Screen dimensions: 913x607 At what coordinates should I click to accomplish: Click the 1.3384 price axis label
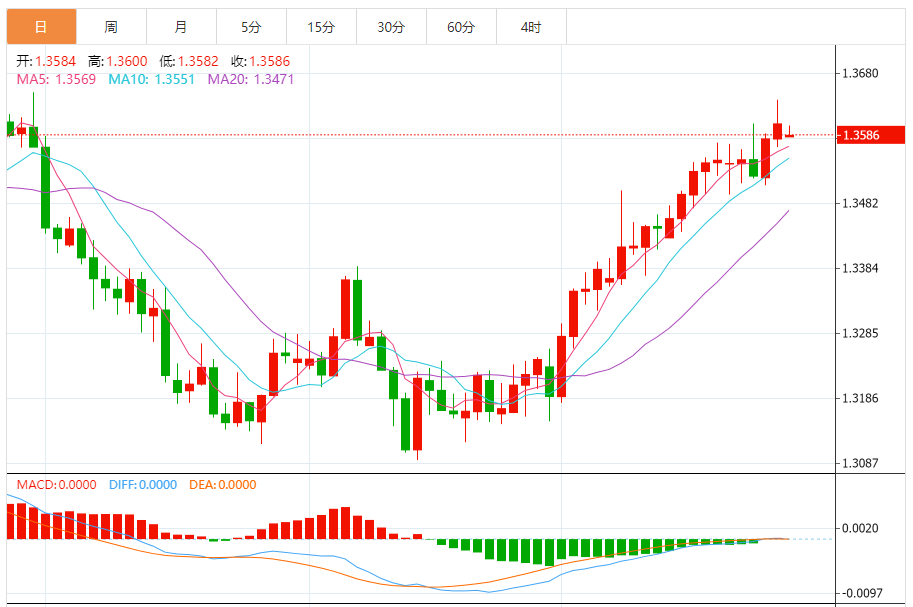tap(861, 269)
